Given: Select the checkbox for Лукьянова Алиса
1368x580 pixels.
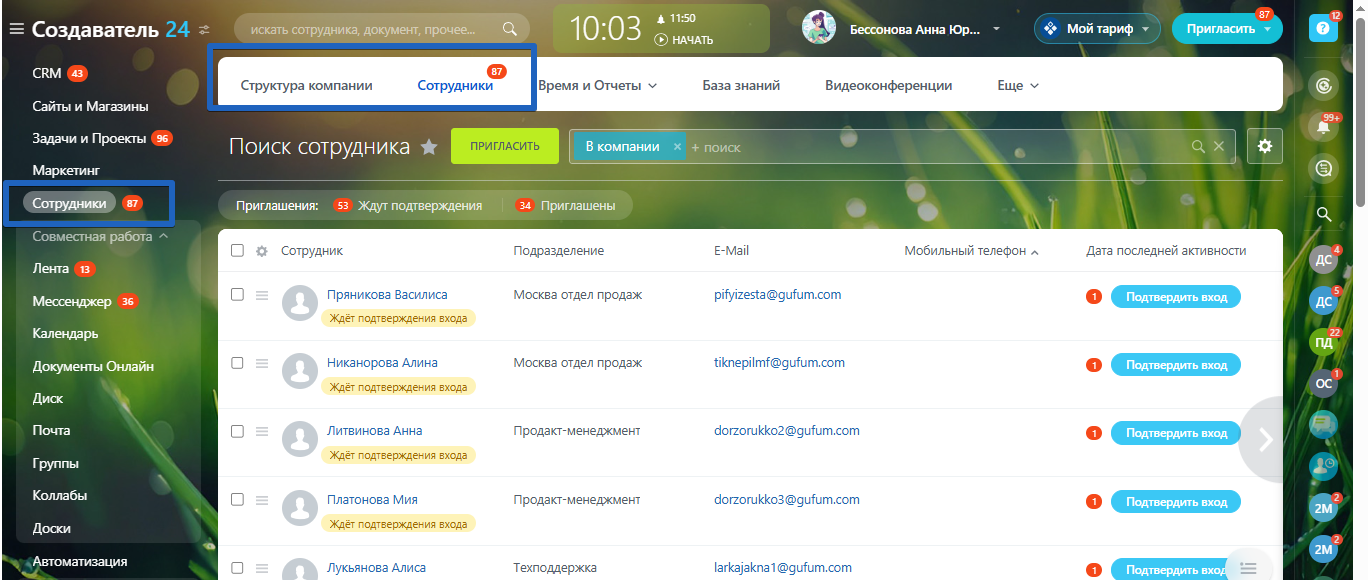Looking at the screenshot, I should 237,568.
